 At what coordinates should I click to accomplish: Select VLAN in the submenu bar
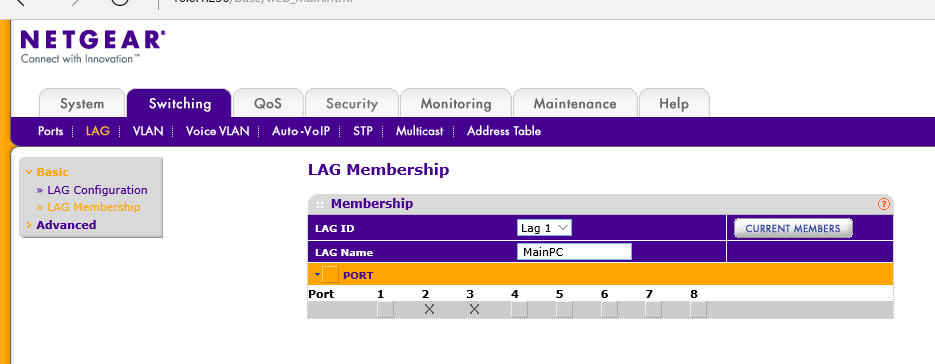148,131
